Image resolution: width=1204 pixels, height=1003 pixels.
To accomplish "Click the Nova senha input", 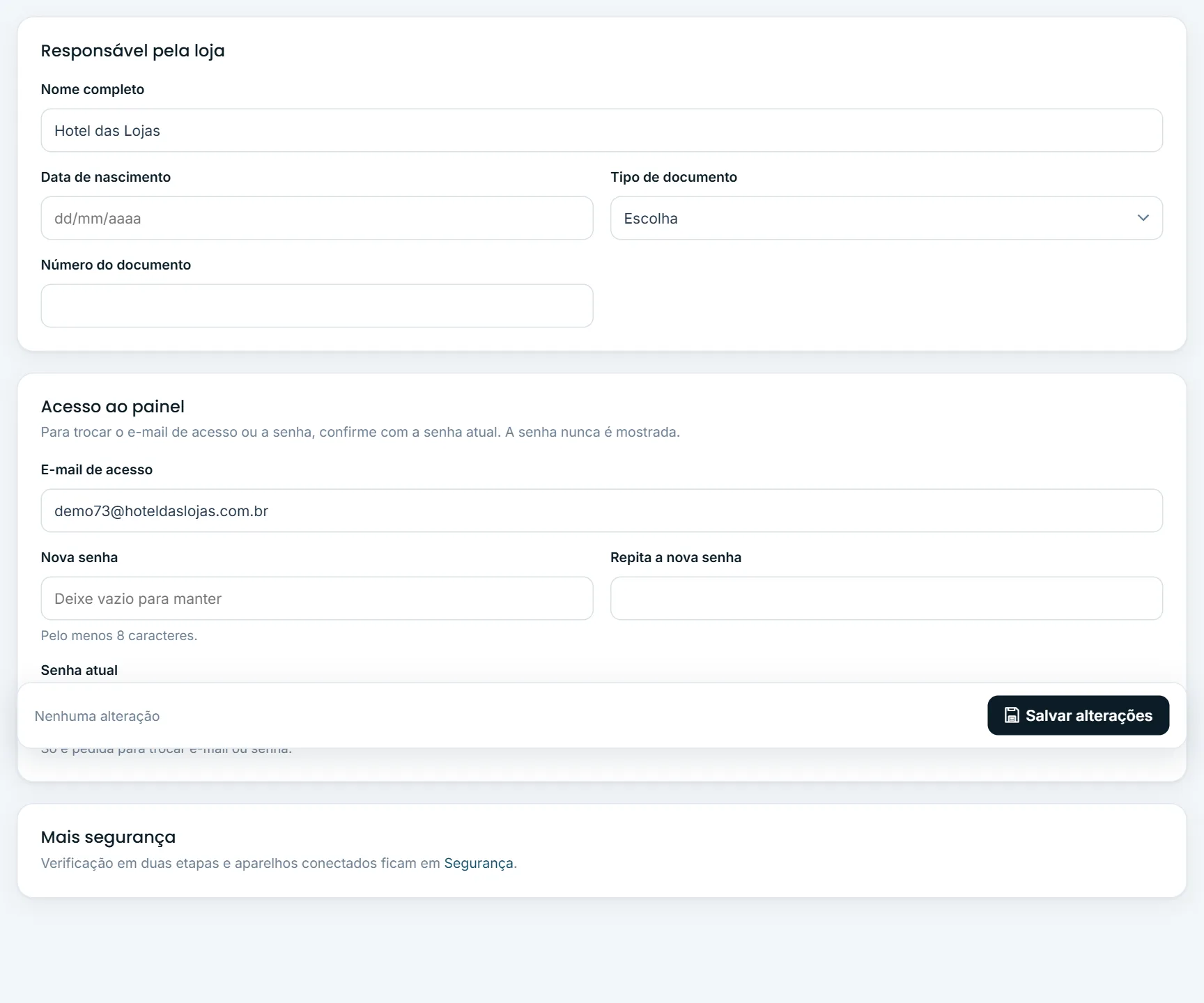I will [x=317, y=598].
